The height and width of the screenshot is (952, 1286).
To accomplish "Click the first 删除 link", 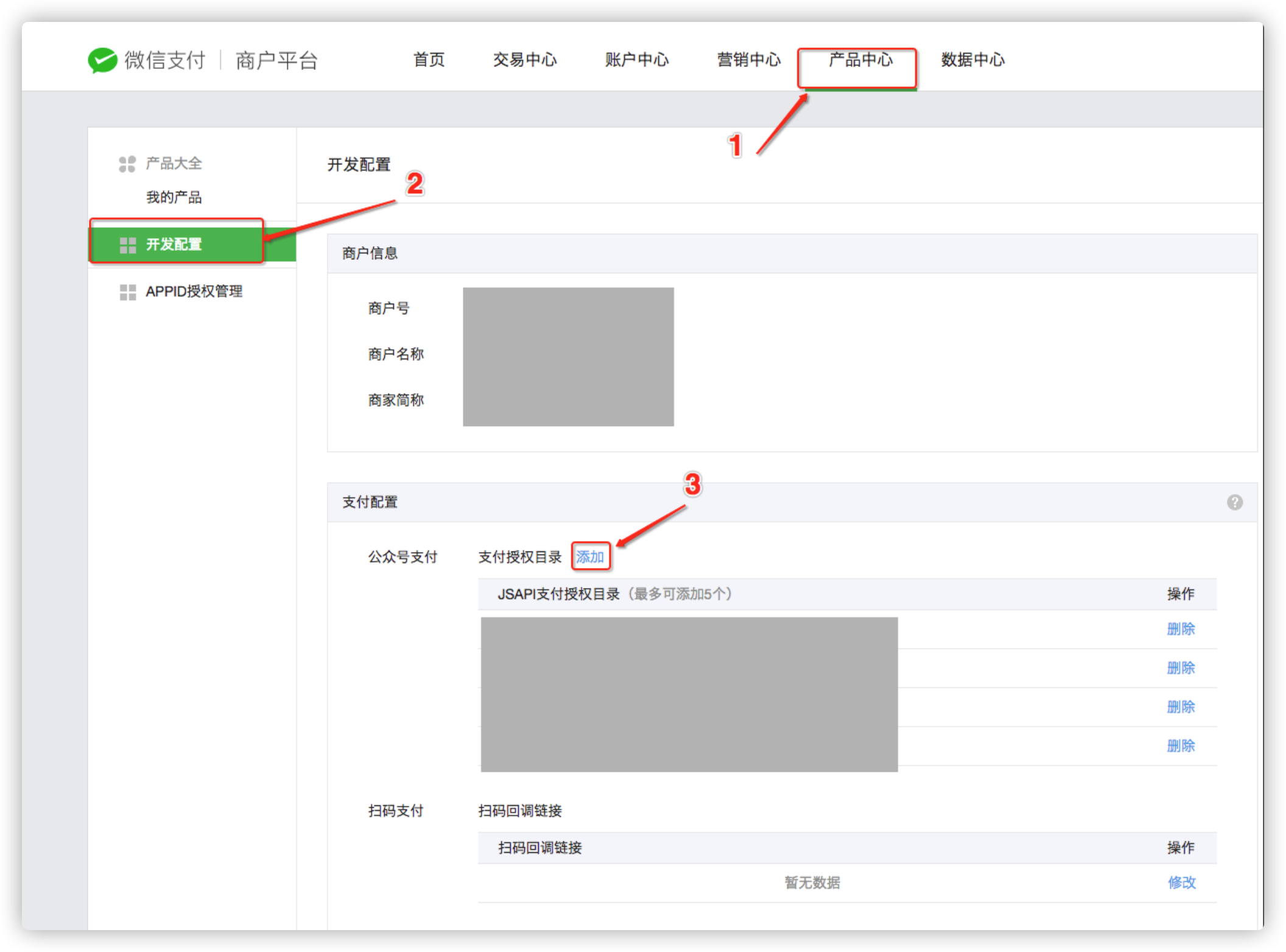I will point(1181,629).
